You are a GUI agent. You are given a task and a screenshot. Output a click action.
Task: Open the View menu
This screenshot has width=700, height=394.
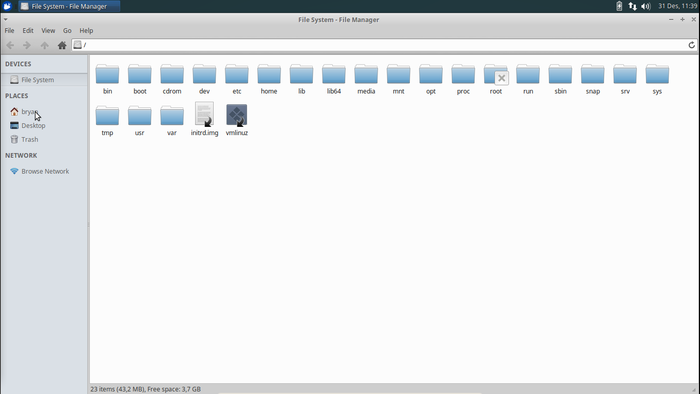(x=48, y=31)
